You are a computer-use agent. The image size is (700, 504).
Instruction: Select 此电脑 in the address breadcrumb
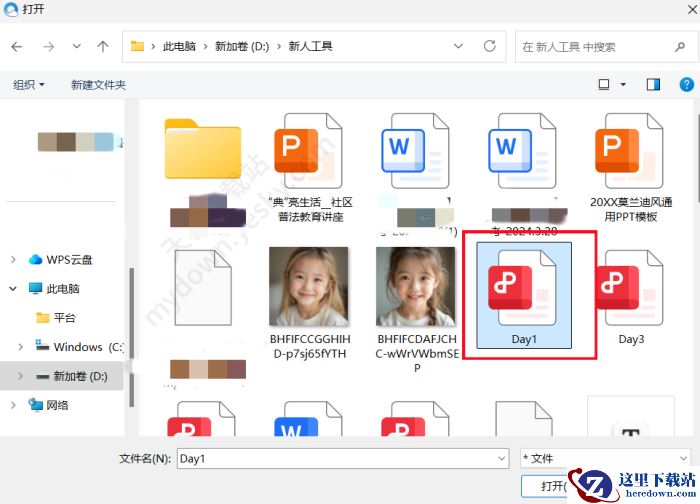tap(179, 46)
